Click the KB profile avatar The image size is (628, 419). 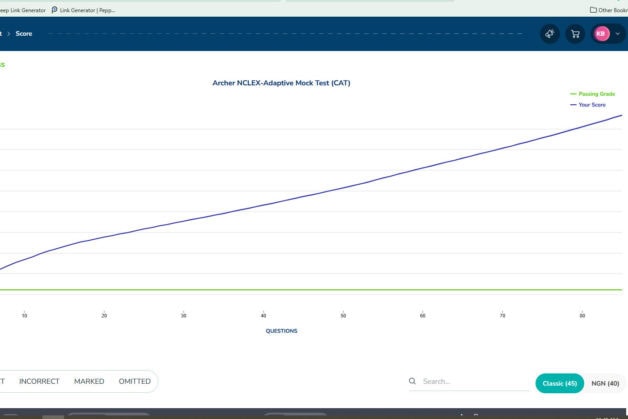coord(601,33)
